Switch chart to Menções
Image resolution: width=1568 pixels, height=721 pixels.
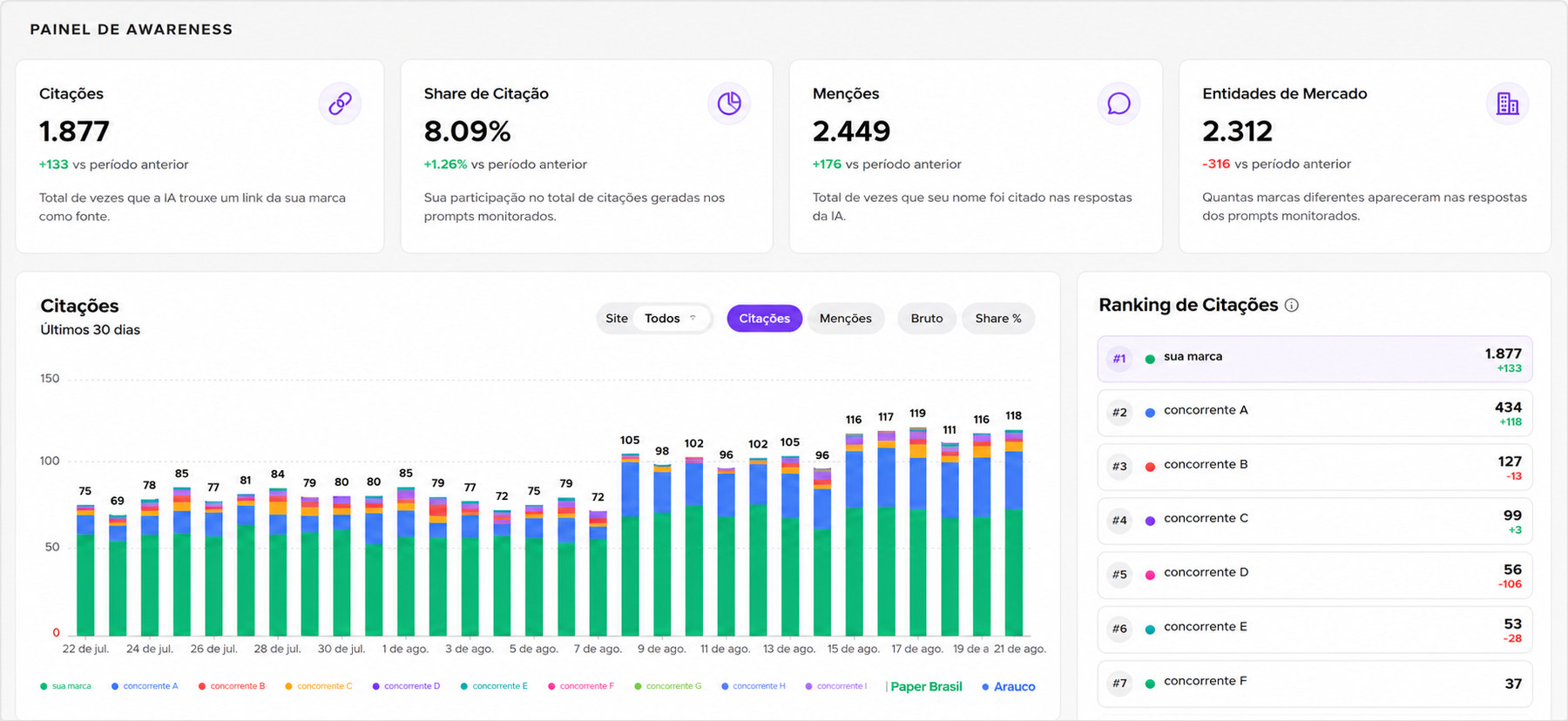(846, 319)
